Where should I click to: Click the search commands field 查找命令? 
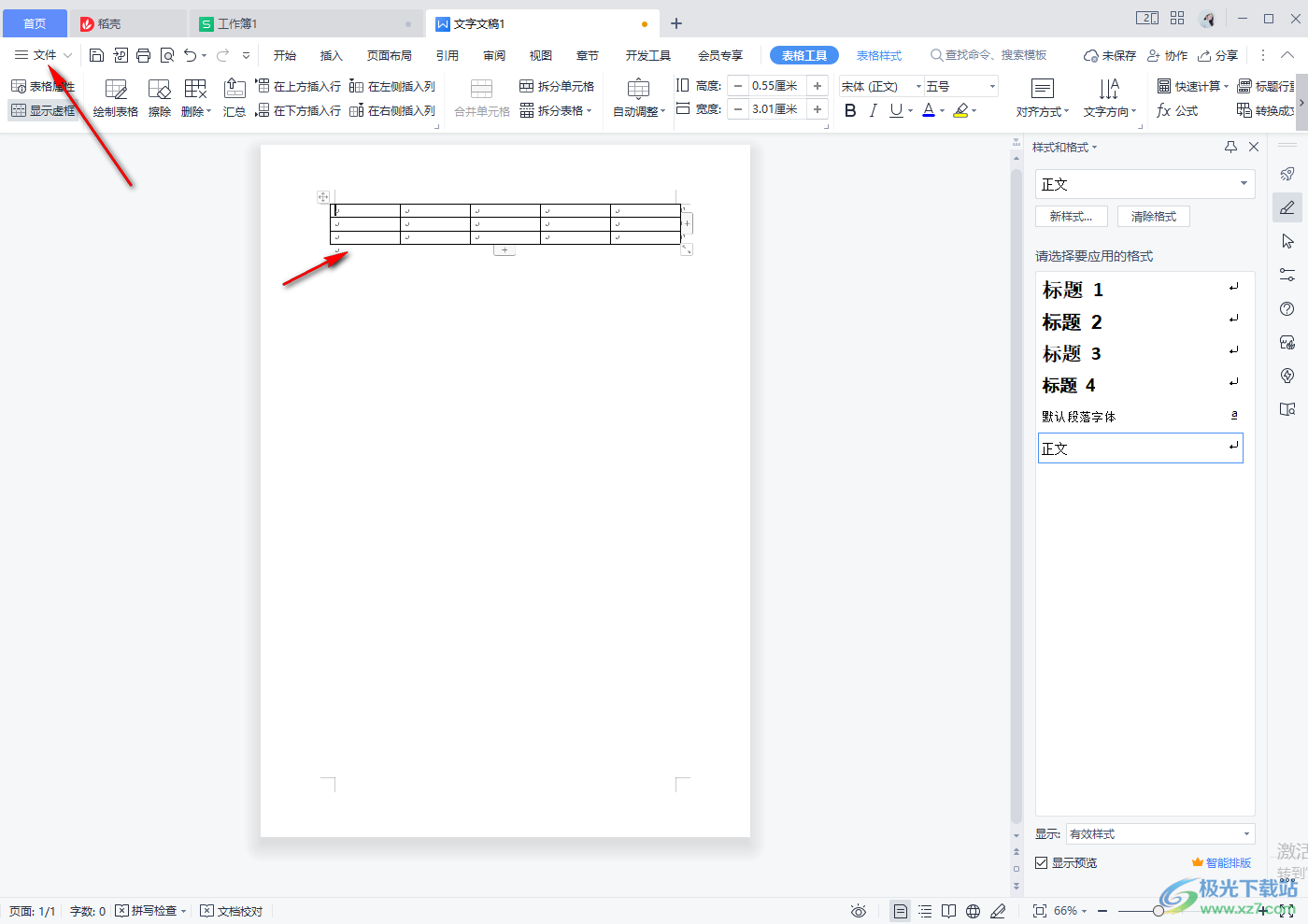click(x=989, y=55)
